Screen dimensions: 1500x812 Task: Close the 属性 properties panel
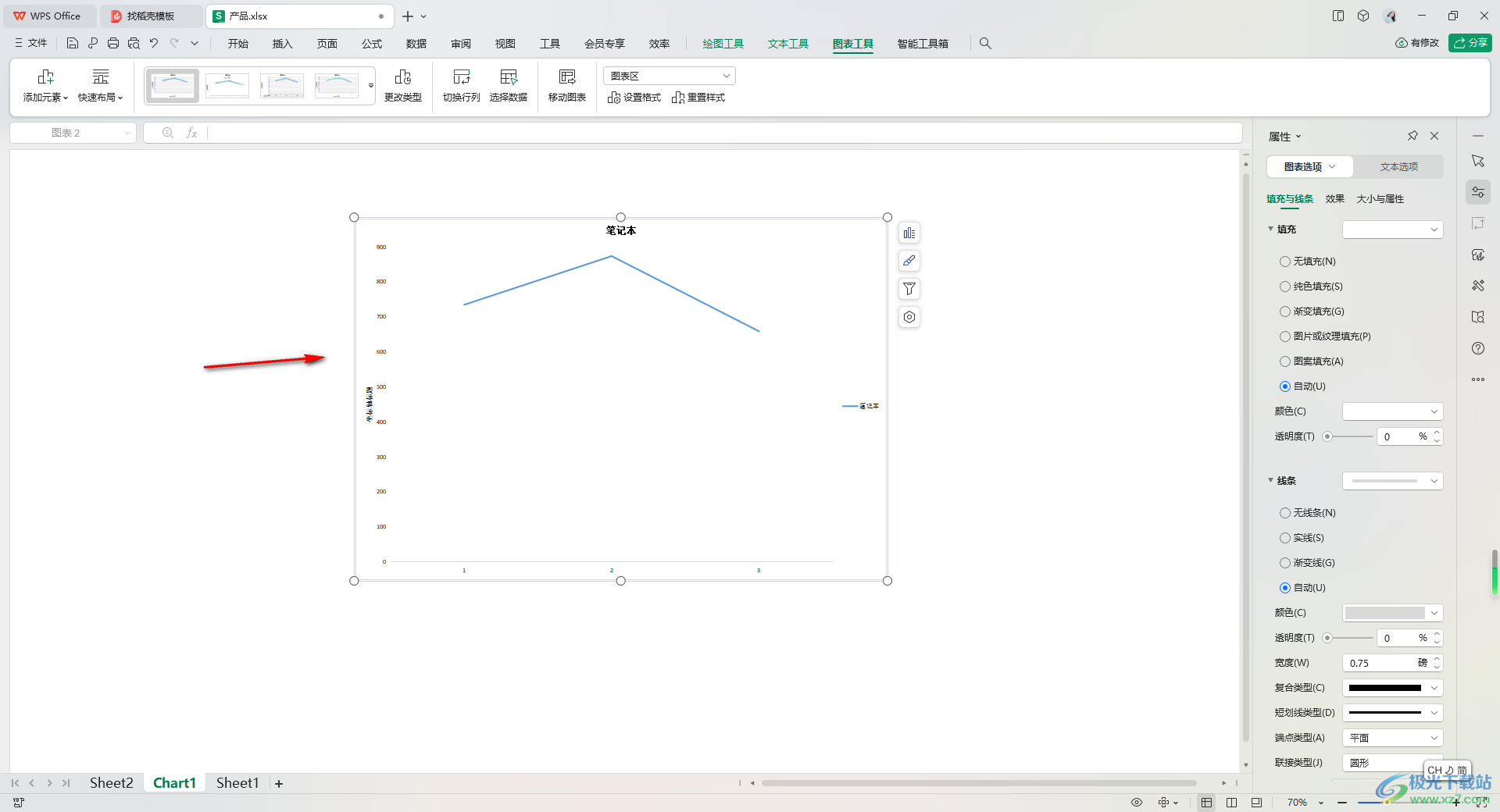(x=1434, y=136)
